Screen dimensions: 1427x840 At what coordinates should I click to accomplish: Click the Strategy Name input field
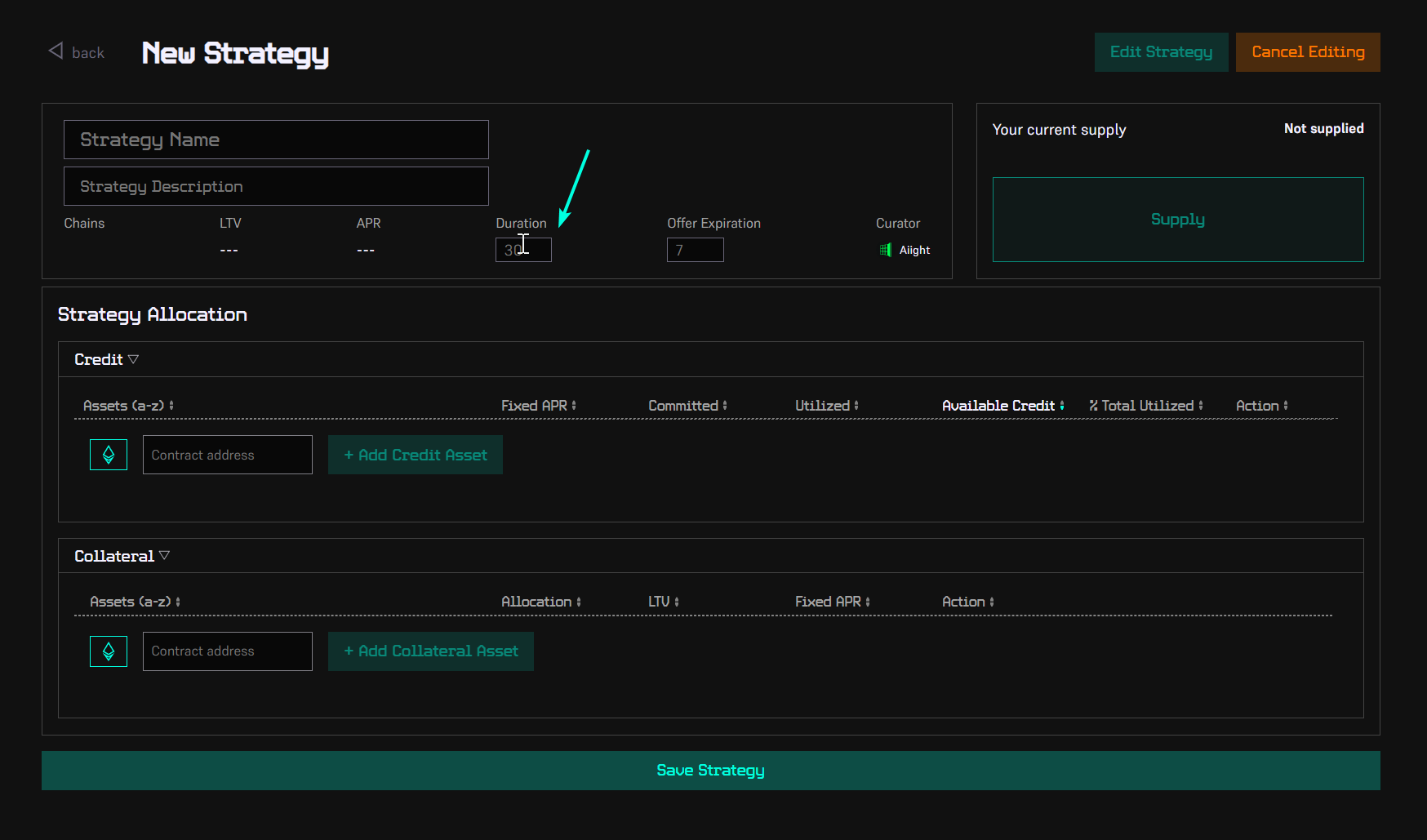point(276,140)
